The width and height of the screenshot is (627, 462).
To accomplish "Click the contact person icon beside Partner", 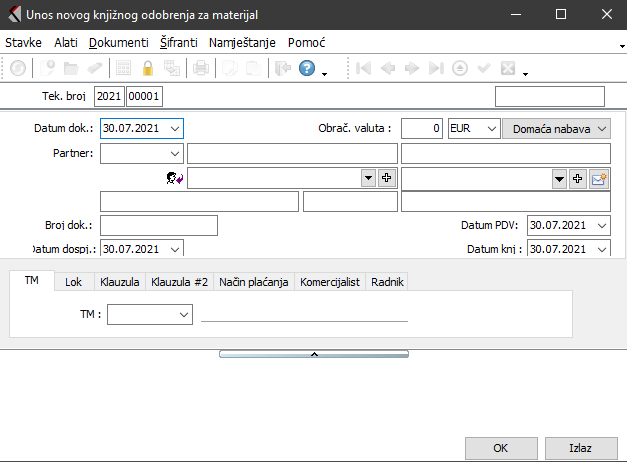I will pos(174,178).
